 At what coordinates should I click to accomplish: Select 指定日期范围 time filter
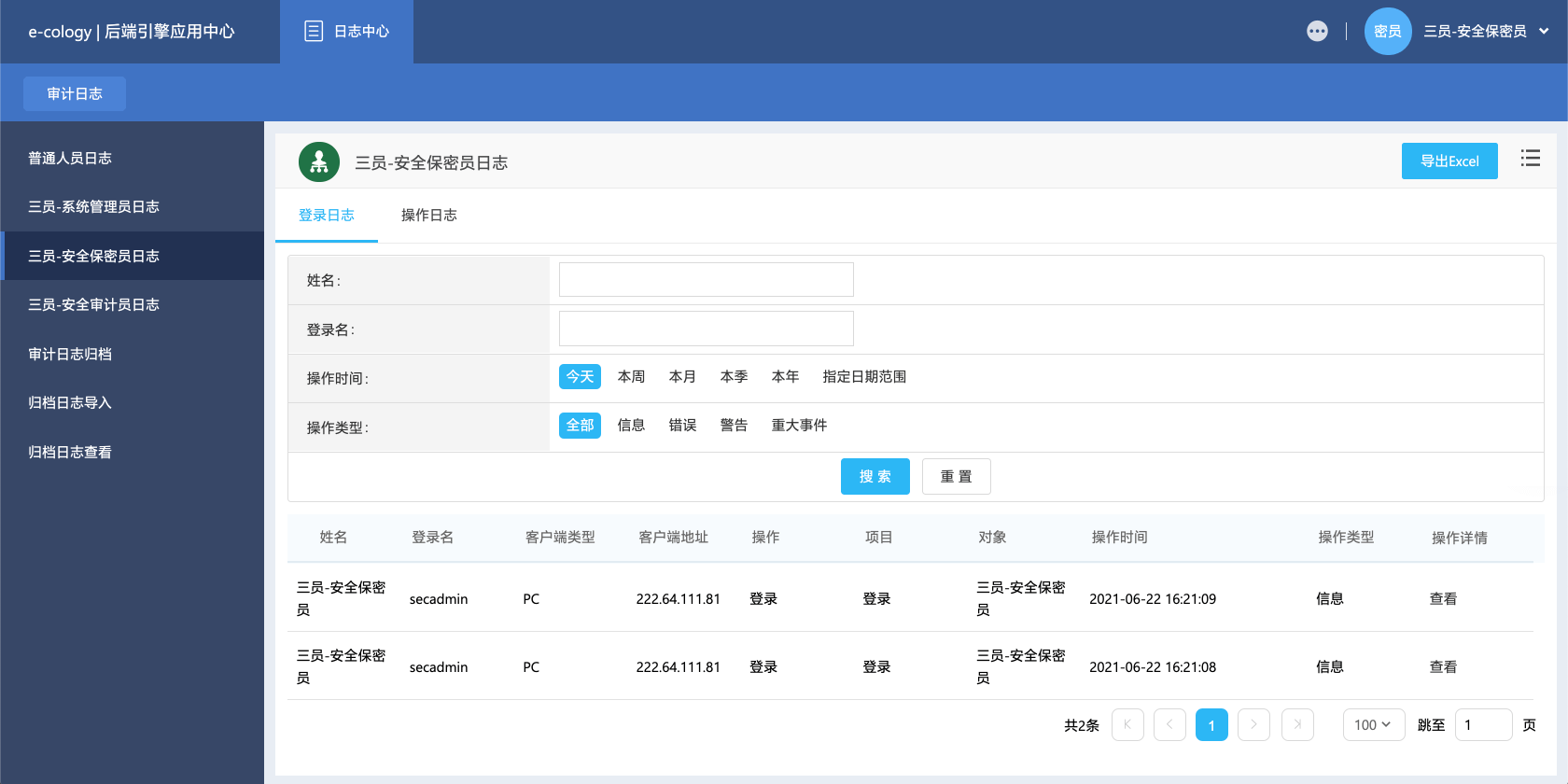[x=864, y=376]
